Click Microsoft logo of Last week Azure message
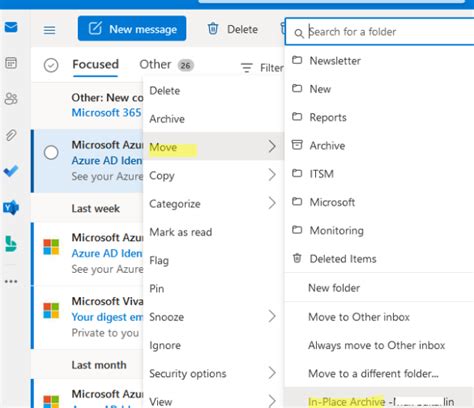This screenshot has height=408, width=474. 51,247
